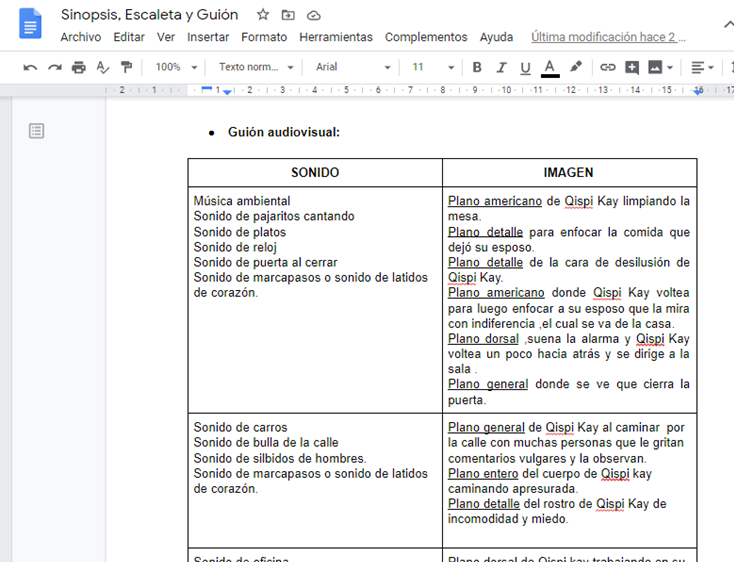Screen dimensions: 734x562
Task: Run spell check icon
Action: [103, 67]
